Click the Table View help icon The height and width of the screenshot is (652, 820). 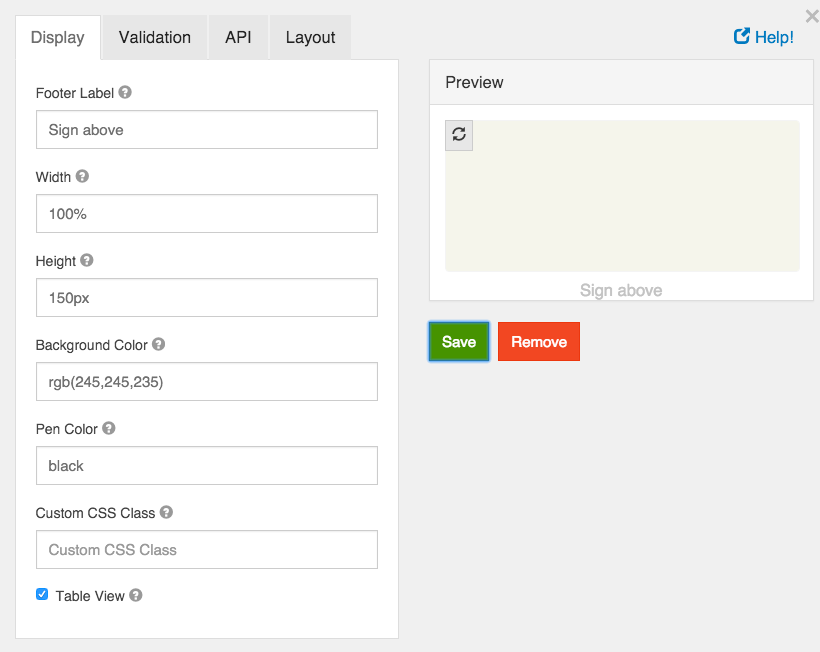(136, 595)
